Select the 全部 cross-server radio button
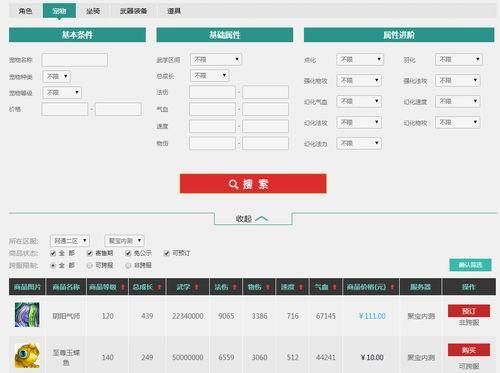 click(x=53, y=266)
